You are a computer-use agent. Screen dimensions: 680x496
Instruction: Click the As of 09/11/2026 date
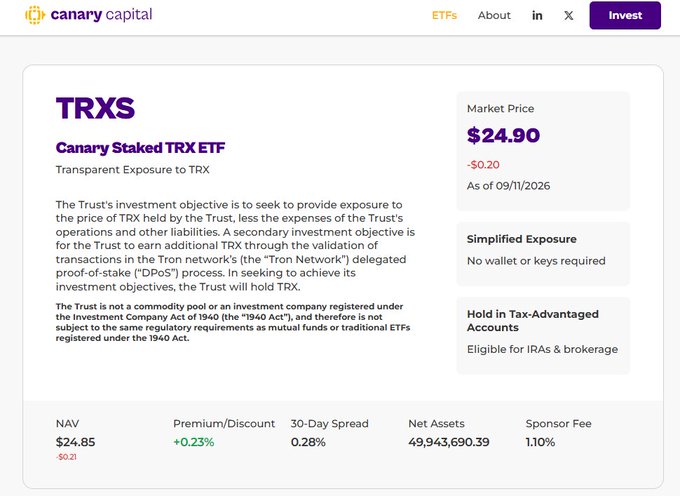[x=508, y=186]
